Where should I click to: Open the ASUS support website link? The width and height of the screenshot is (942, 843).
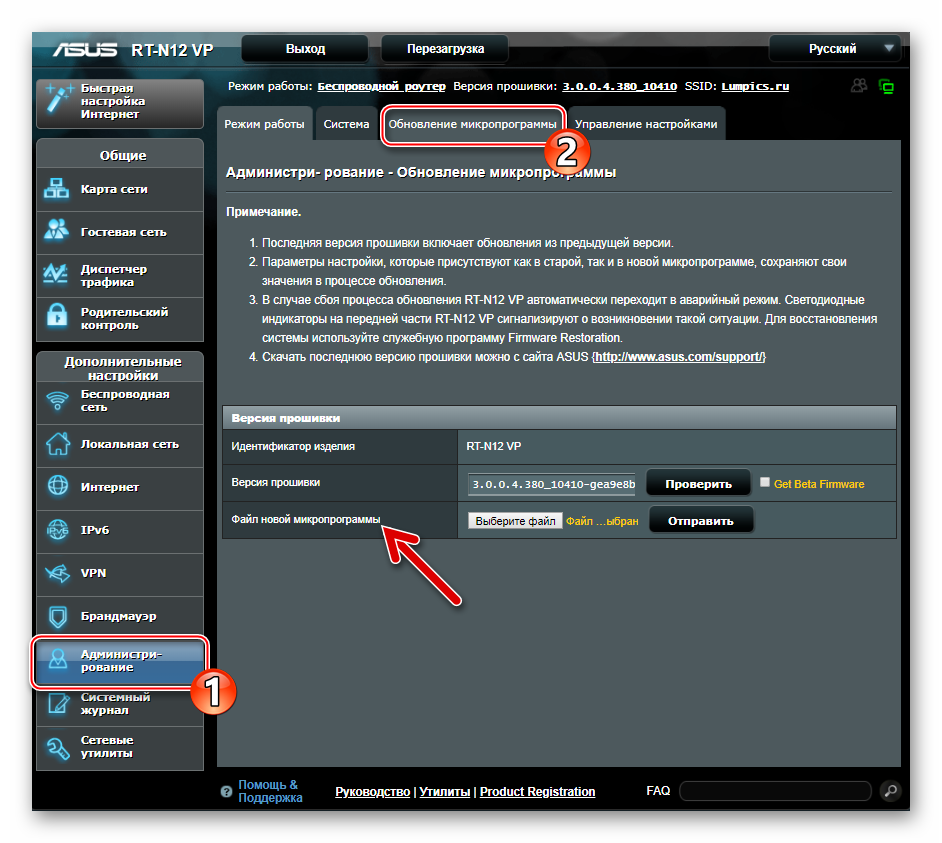679,357
